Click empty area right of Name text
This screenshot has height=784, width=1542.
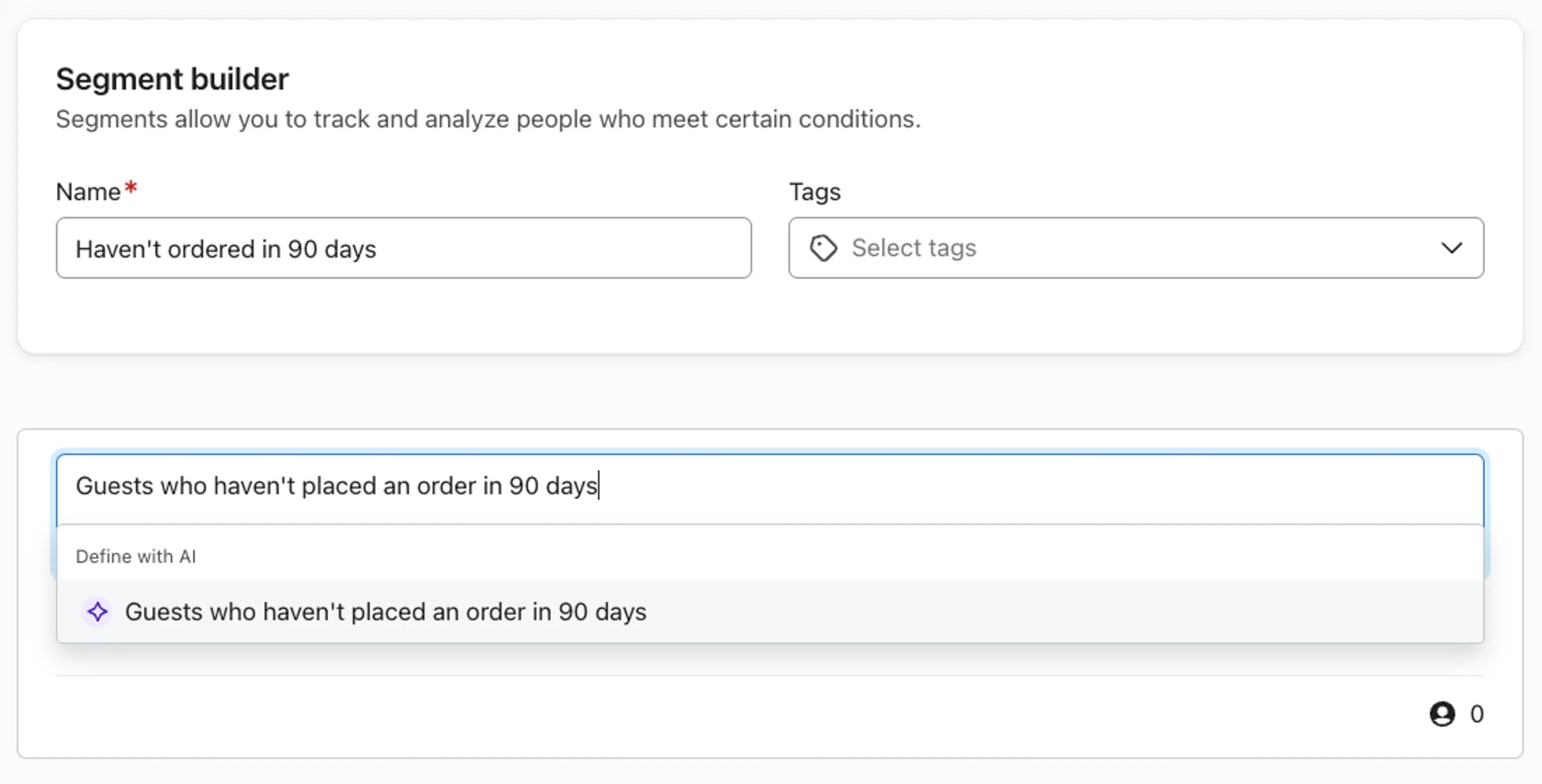(563, 248)
